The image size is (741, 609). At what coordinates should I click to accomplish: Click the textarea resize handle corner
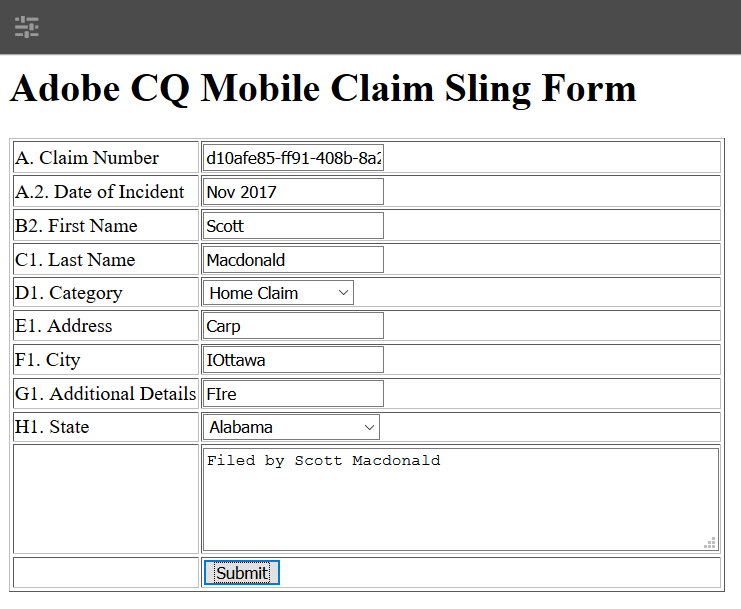710,543
